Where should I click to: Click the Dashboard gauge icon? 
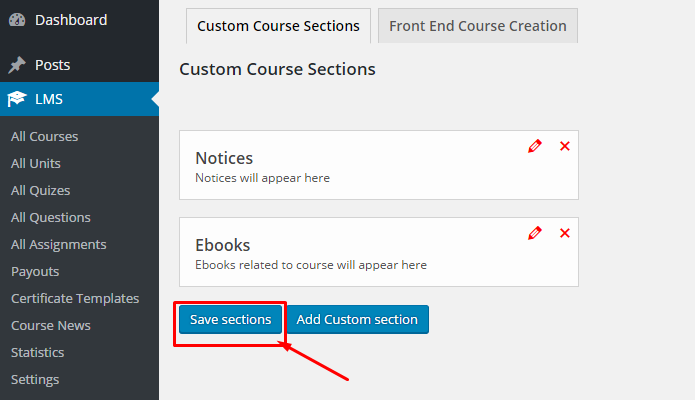coord(17,20)
